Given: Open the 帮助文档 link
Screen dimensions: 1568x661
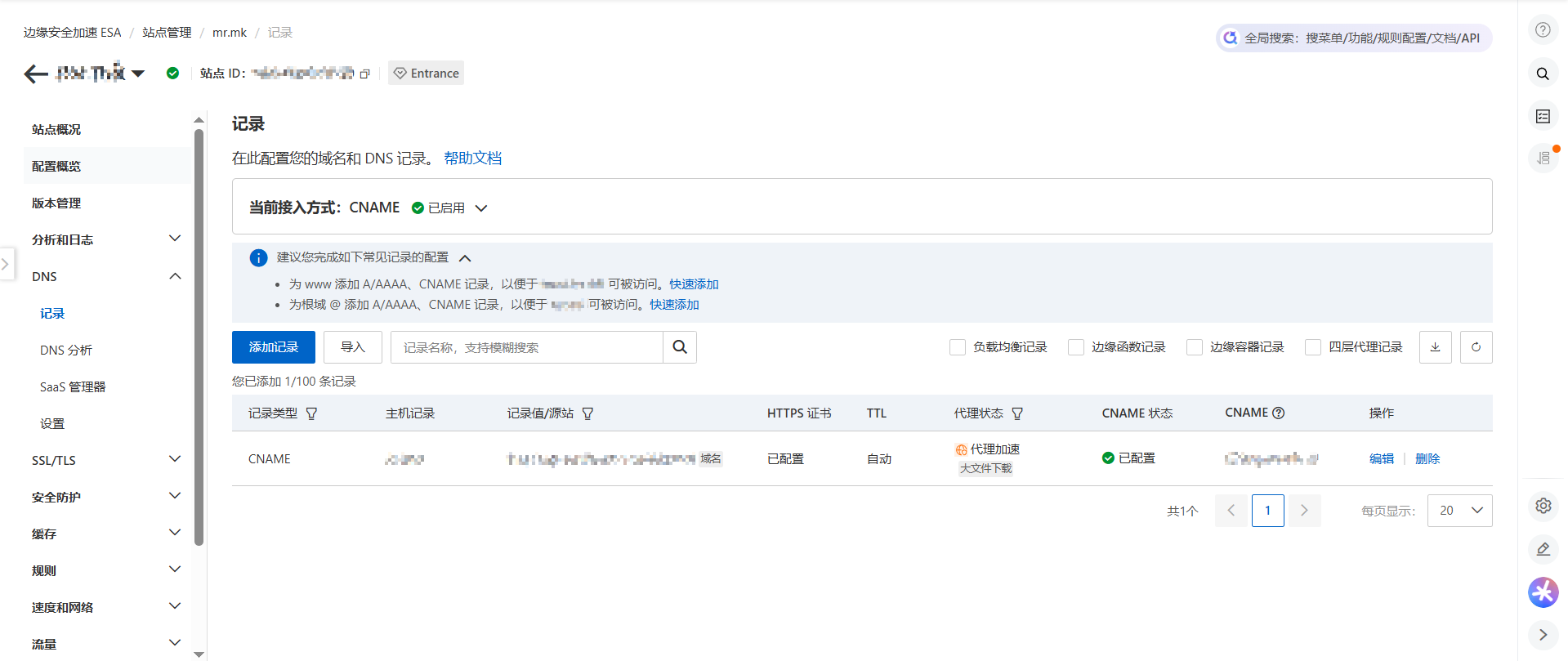Looking at the screenshot, I should pyautogui.click(x=472, y=158).
